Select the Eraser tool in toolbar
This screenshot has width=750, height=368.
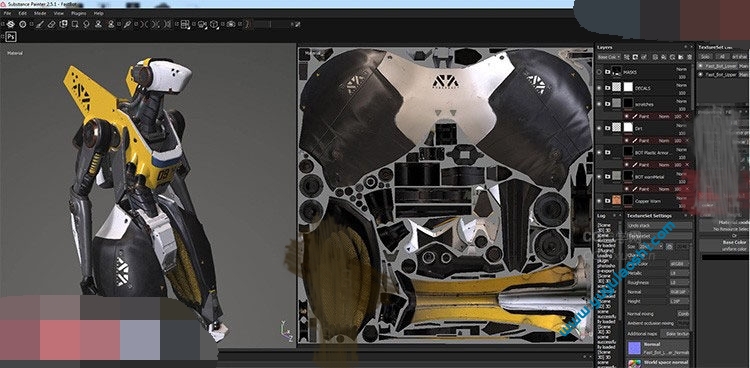point(52,24)
